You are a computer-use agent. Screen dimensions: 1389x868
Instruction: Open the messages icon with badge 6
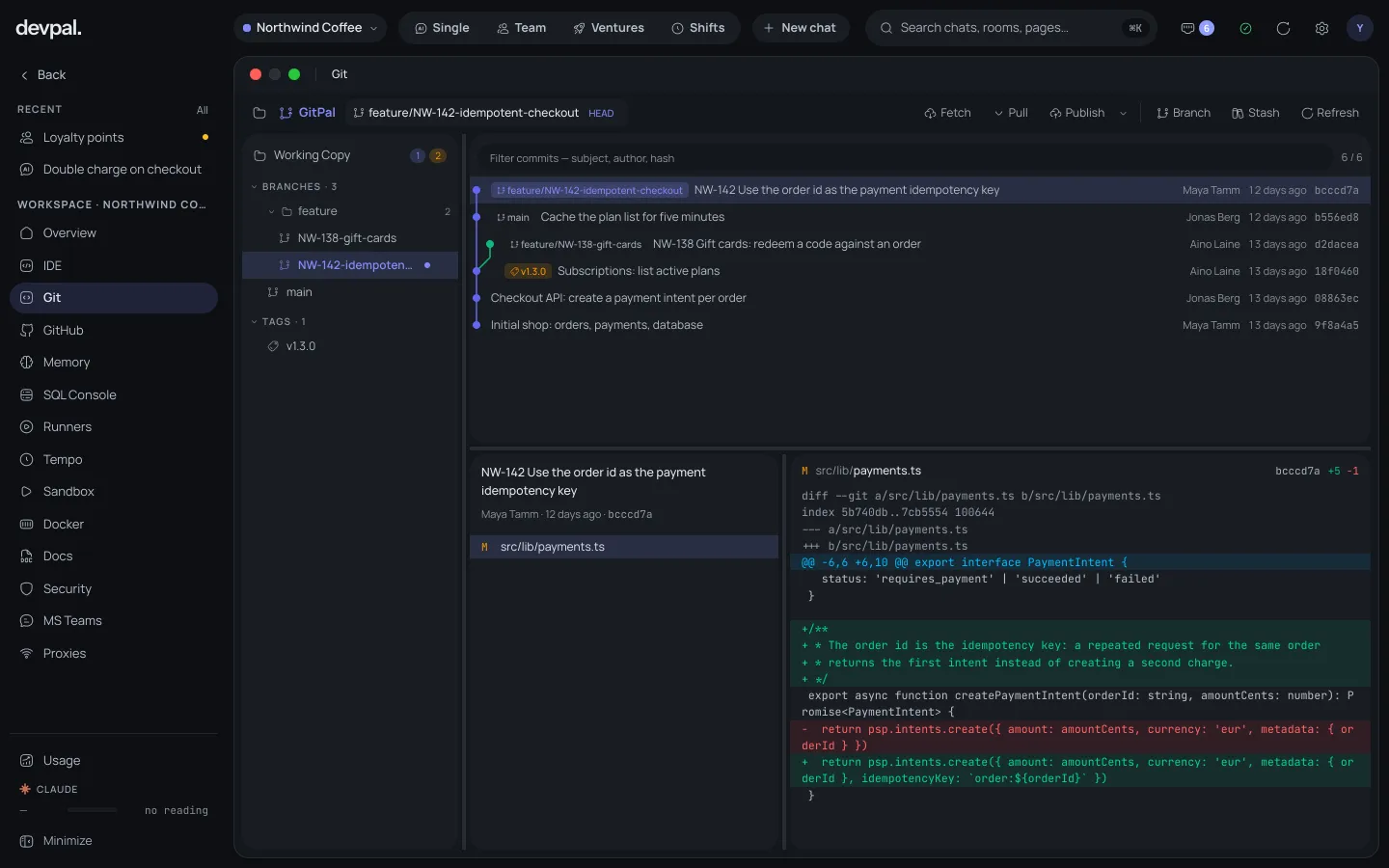1197,28
